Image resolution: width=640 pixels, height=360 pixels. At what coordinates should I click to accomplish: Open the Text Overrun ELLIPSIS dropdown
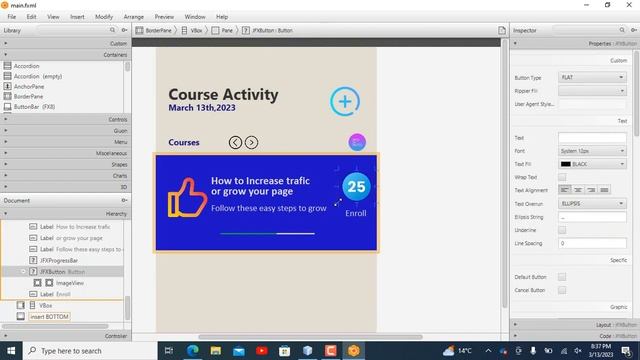[592, 203]
